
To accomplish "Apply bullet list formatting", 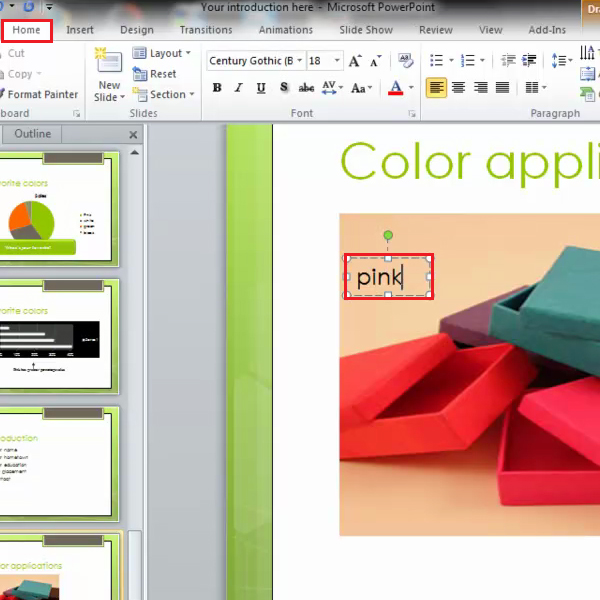I will 436,60.
